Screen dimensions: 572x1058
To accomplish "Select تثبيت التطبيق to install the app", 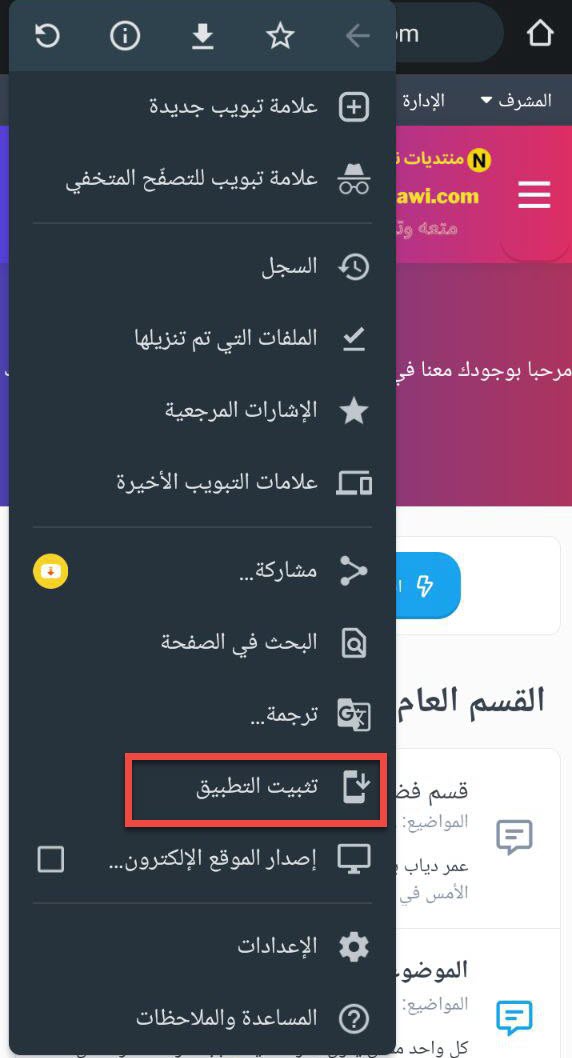I will [256, 788].
